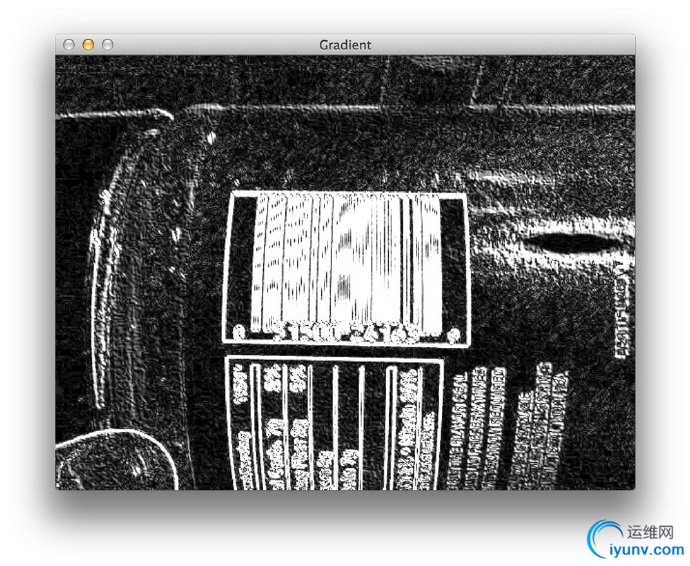This screenshot has height=566, width=690.
Task: Click the Gradient title bar text
Action: click(345, 45)
